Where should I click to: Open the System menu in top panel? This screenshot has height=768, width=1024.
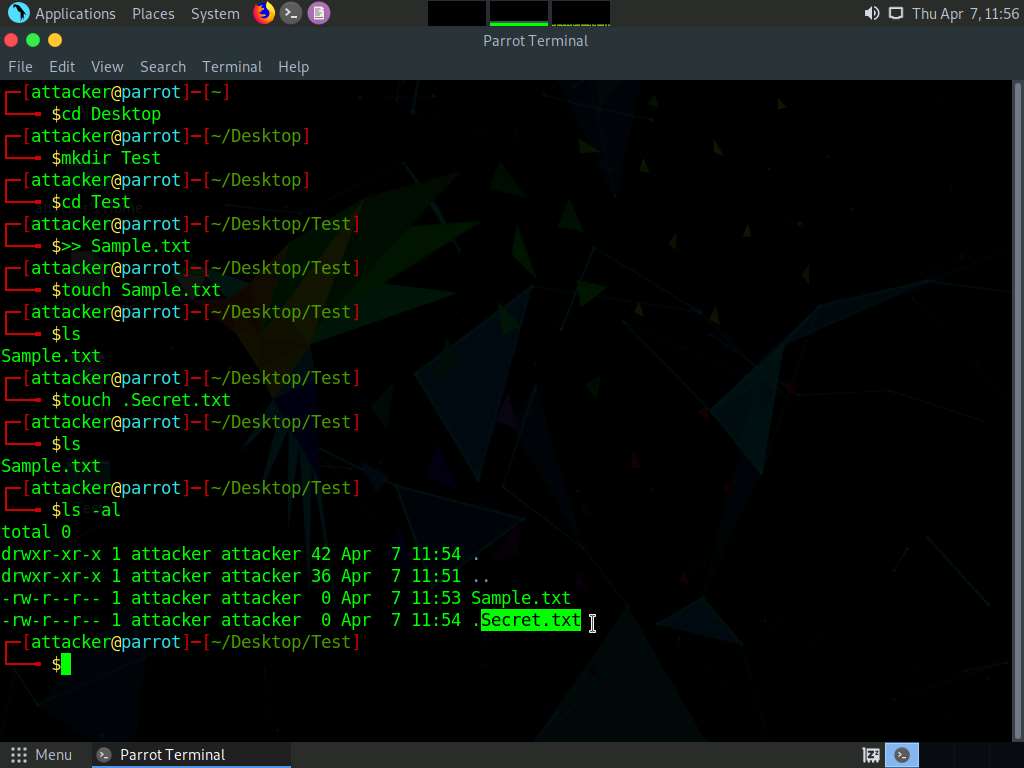pos(215,13)
